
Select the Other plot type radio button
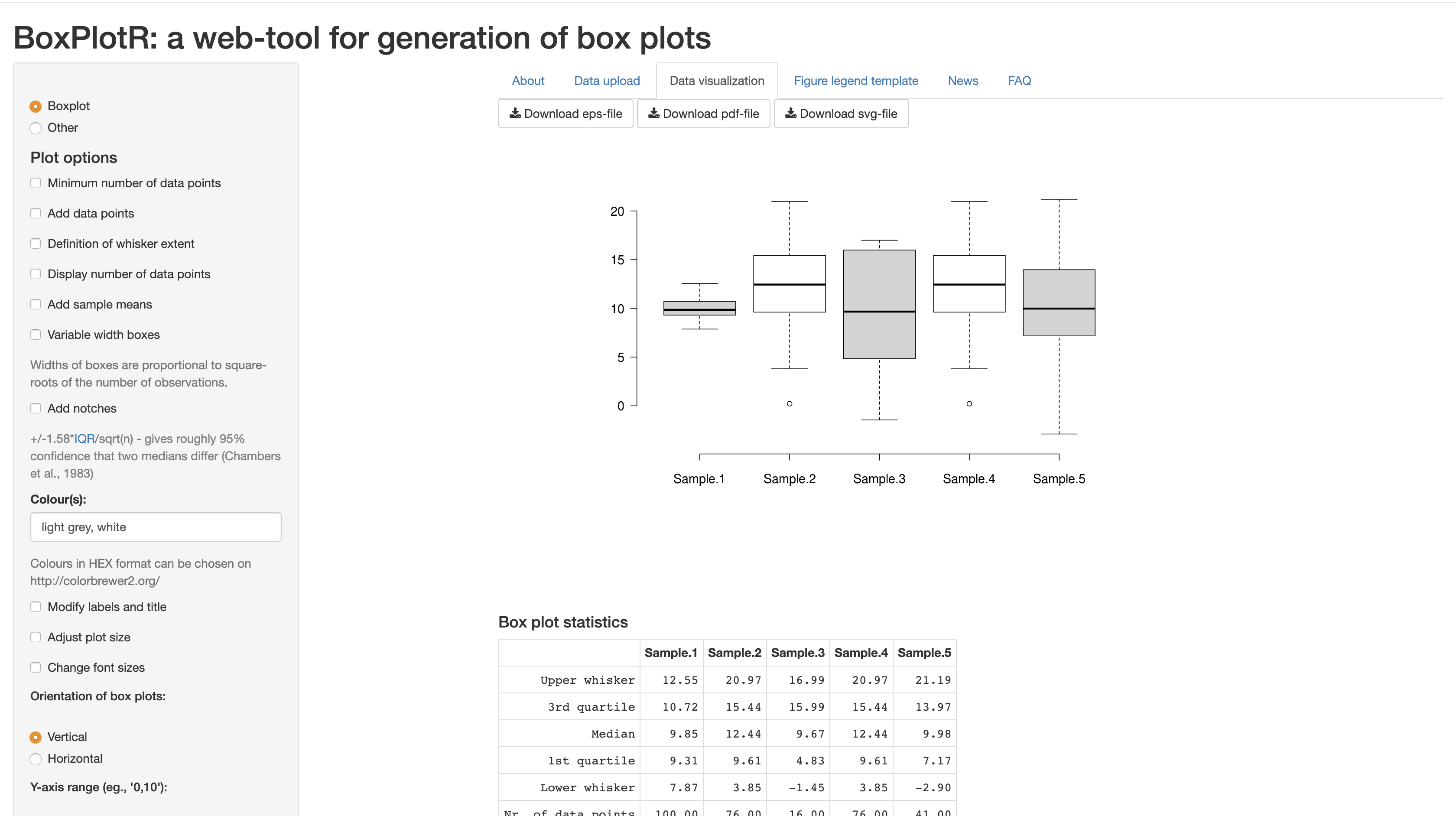click(x=36, y=128)
